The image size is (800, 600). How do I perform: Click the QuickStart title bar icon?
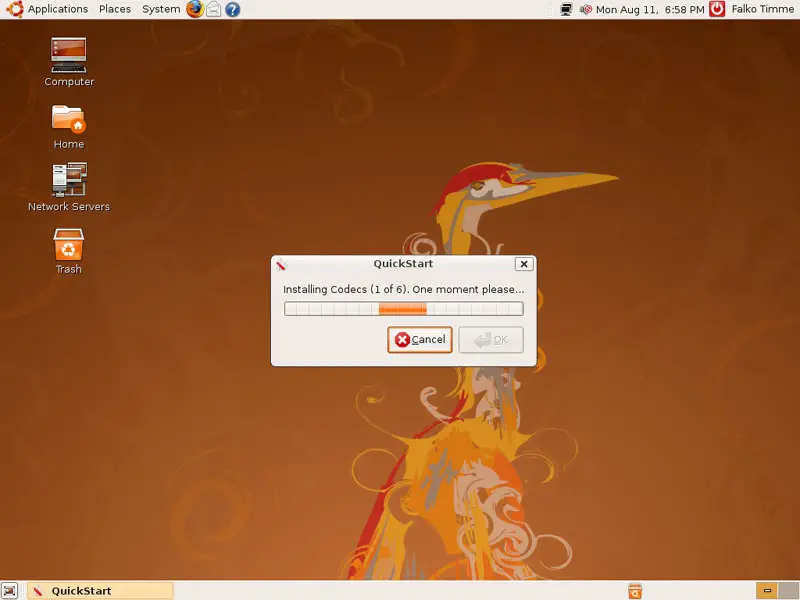click(281, 264)
